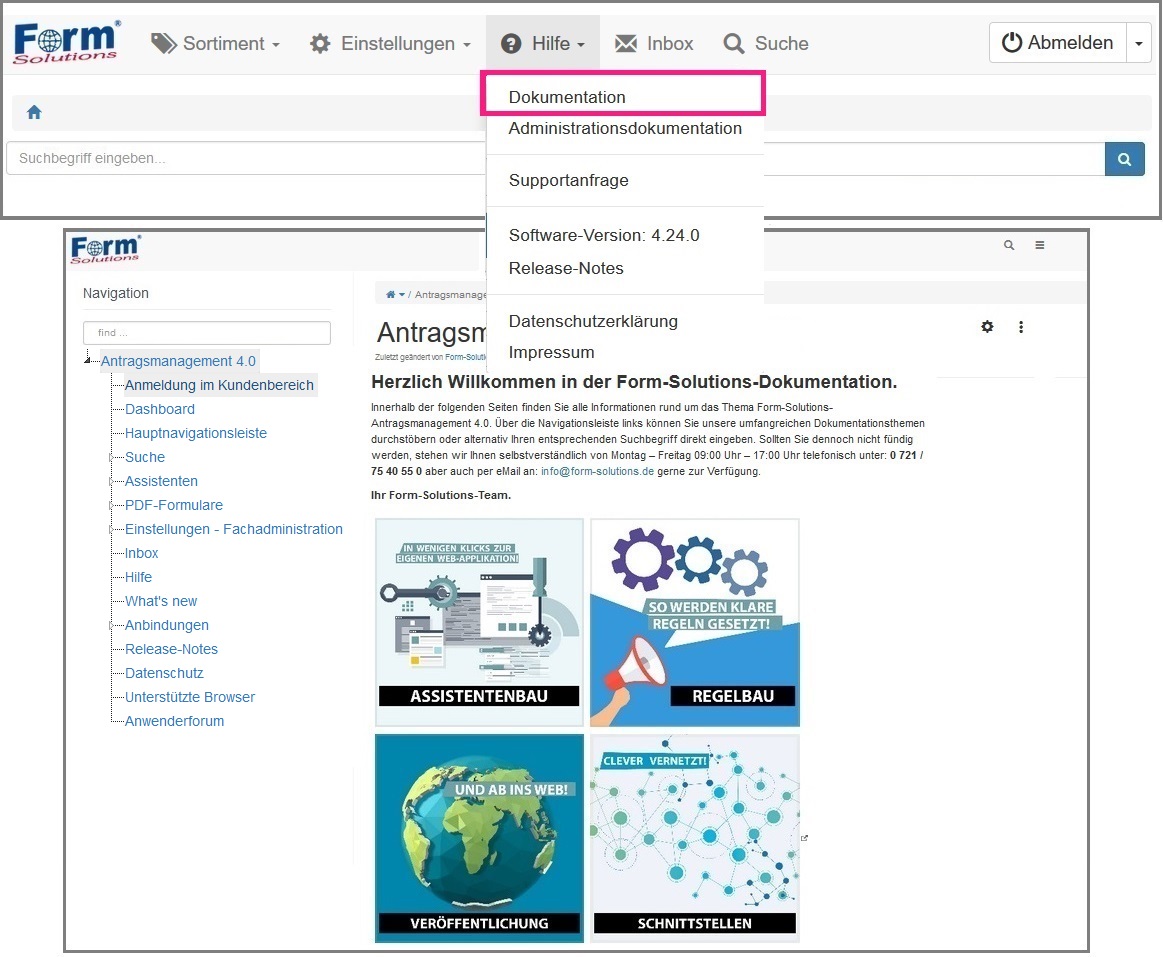Viewport: 1163px width, 957px height.
Task: Expand the Sortiment dropdown
Action: pos(215,43)
